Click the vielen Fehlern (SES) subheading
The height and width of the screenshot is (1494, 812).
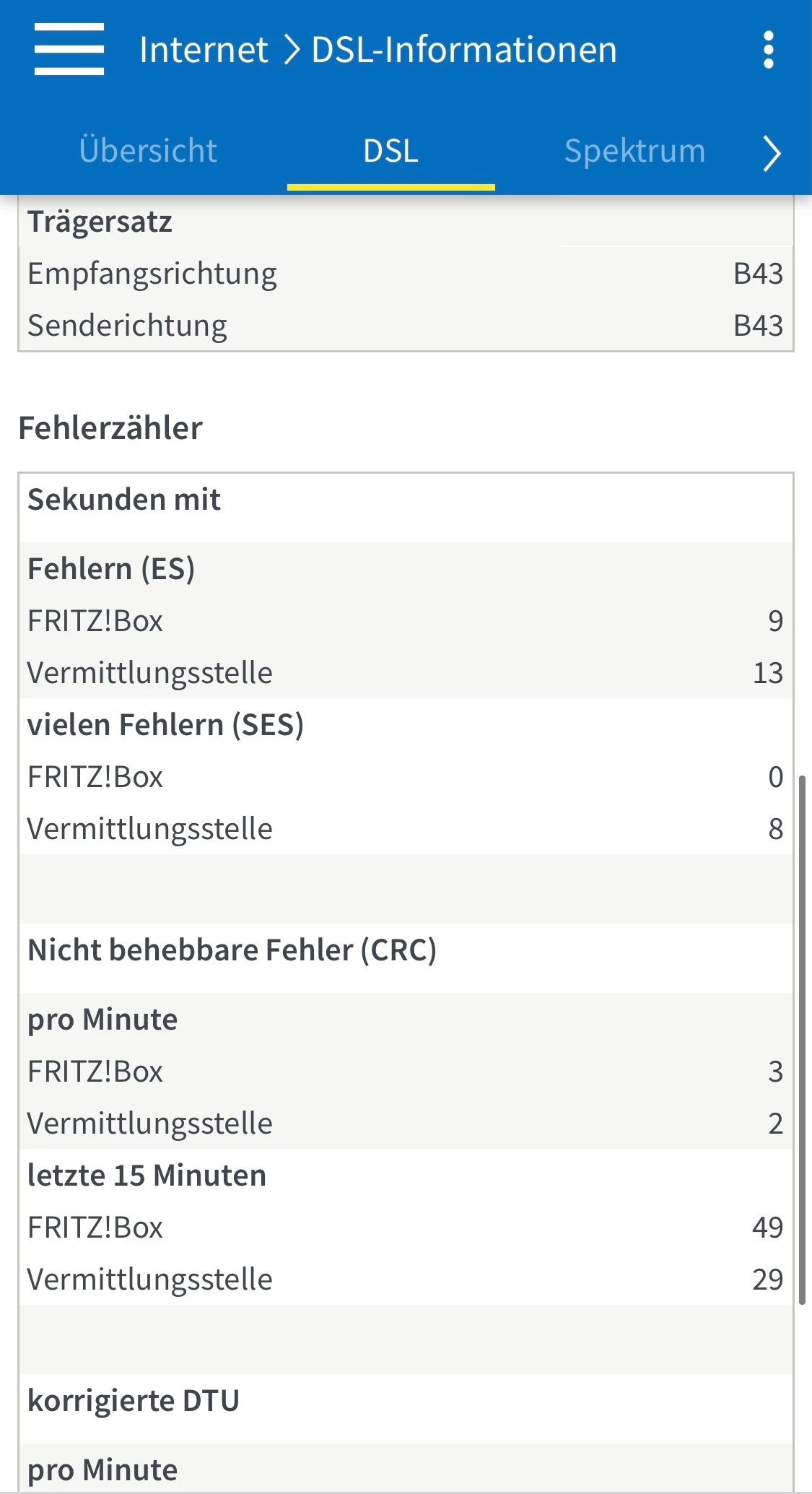165,725
